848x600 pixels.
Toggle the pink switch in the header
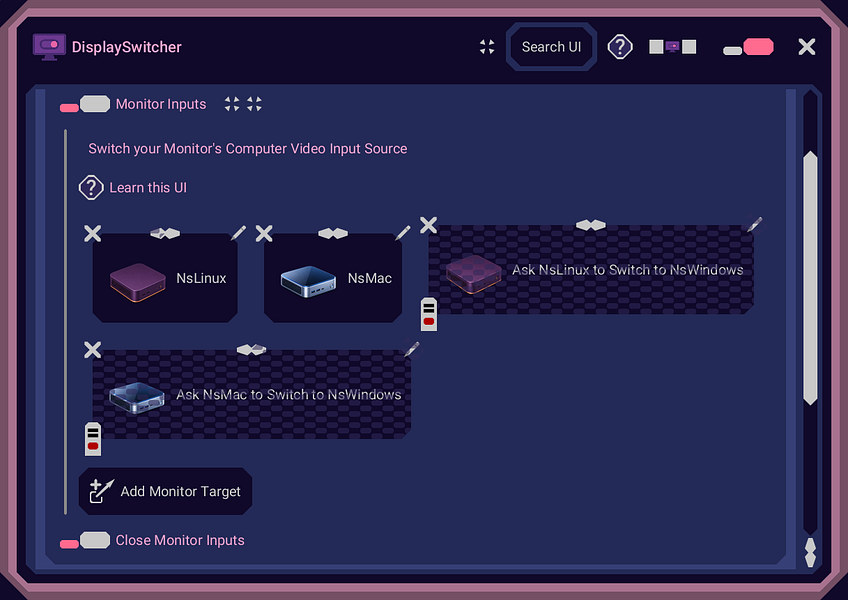(x=748, y=47)
